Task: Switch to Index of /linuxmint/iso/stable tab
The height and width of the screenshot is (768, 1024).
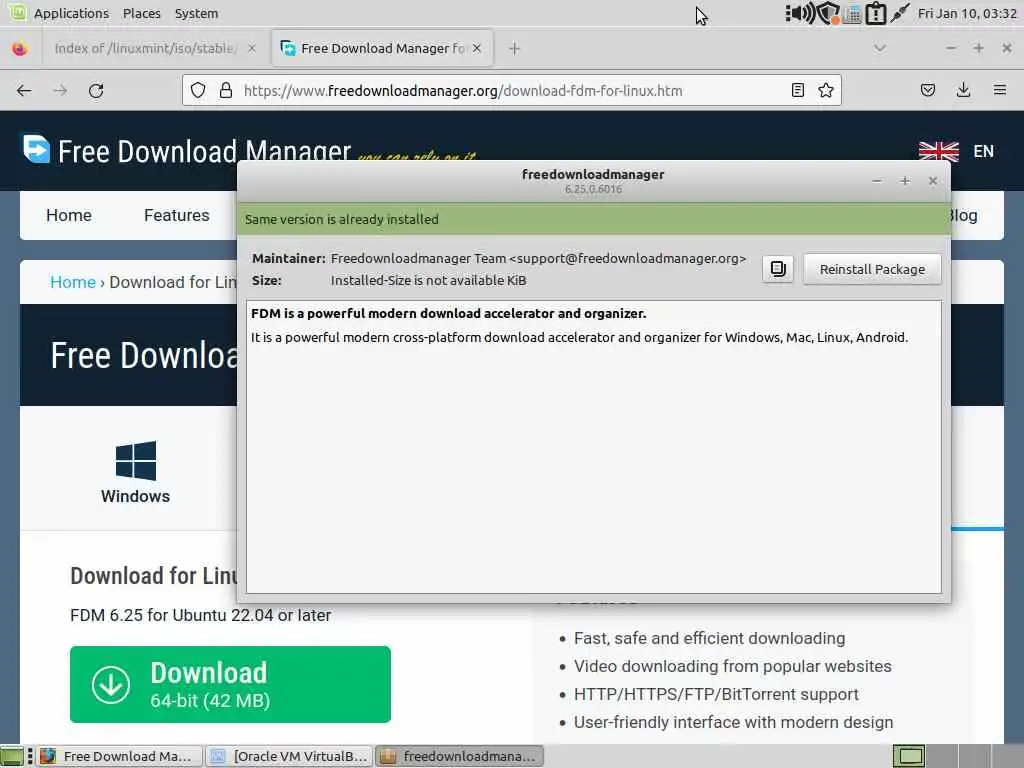Action: click(x=145, y=48)
